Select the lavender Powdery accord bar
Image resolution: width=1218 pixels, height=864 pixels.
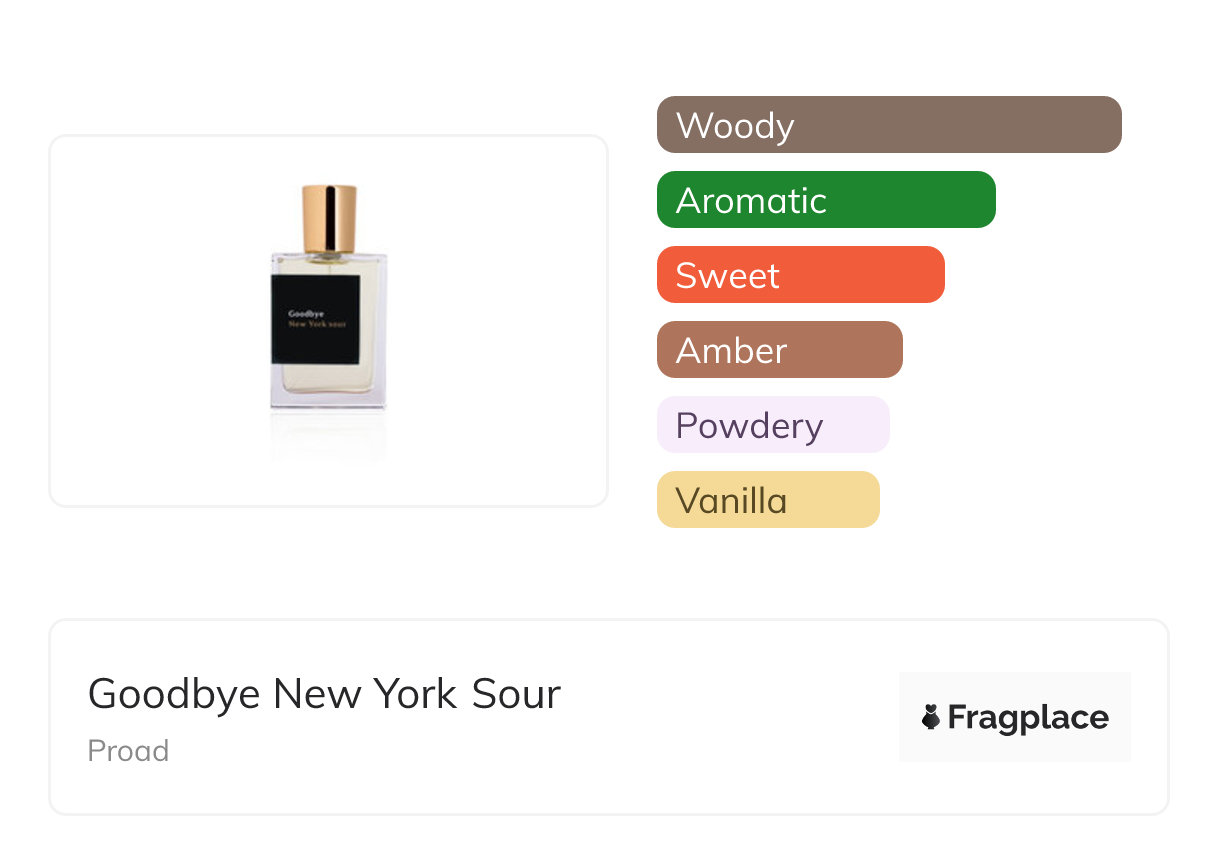pos(772,425)
